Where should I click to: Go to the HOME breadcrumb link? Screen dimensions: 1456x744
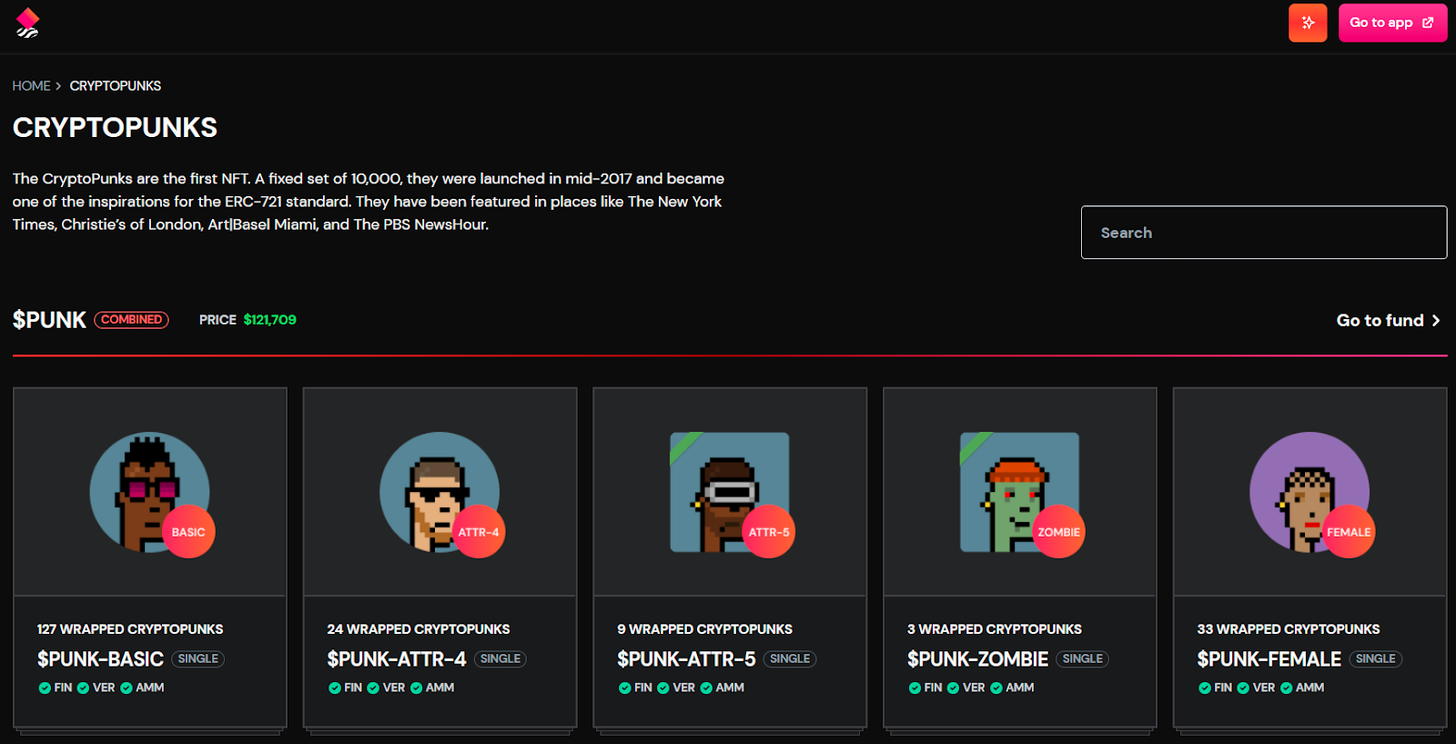(31, 86)
